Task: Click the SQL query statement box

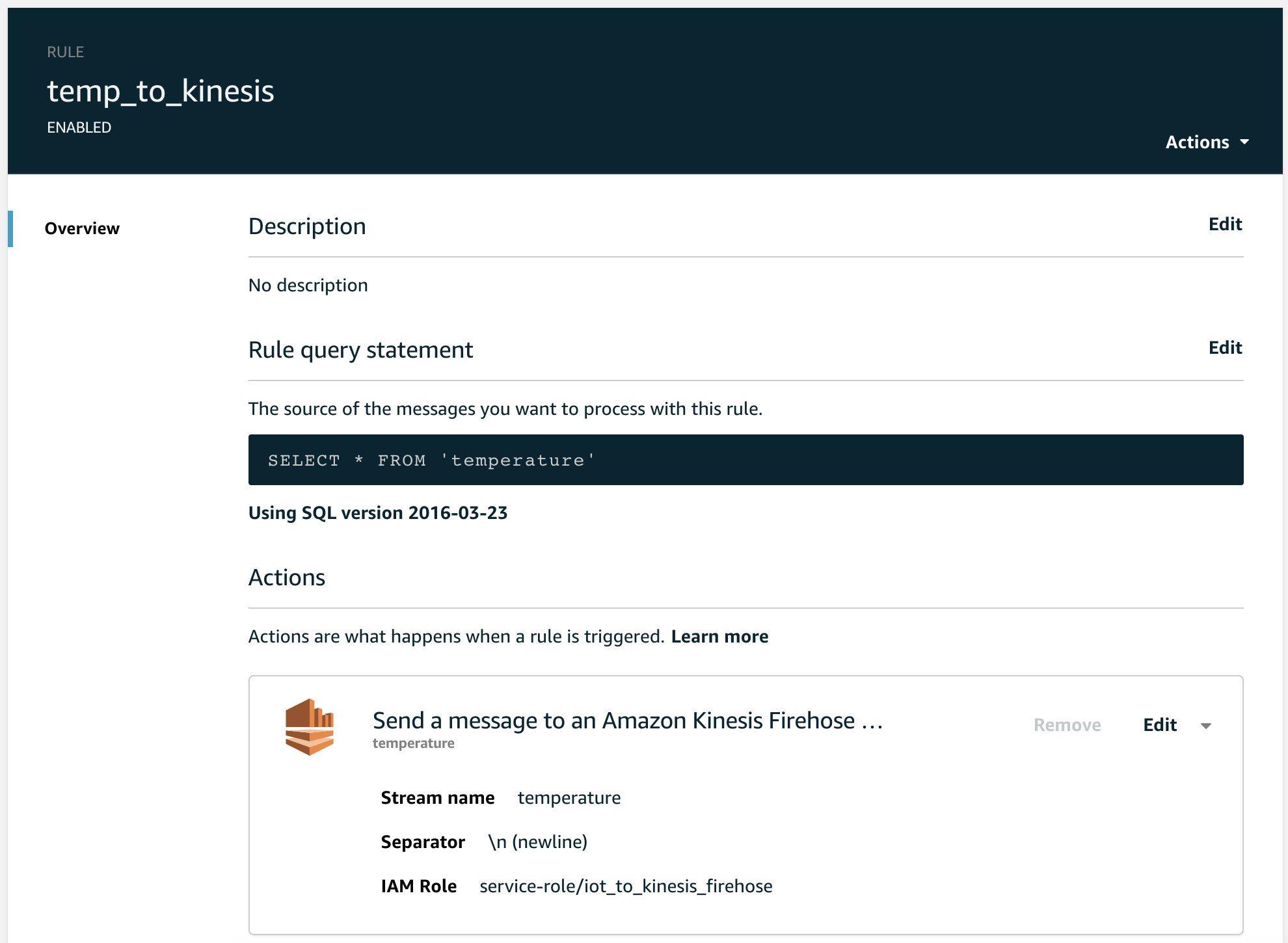Action: click(745, 460)
